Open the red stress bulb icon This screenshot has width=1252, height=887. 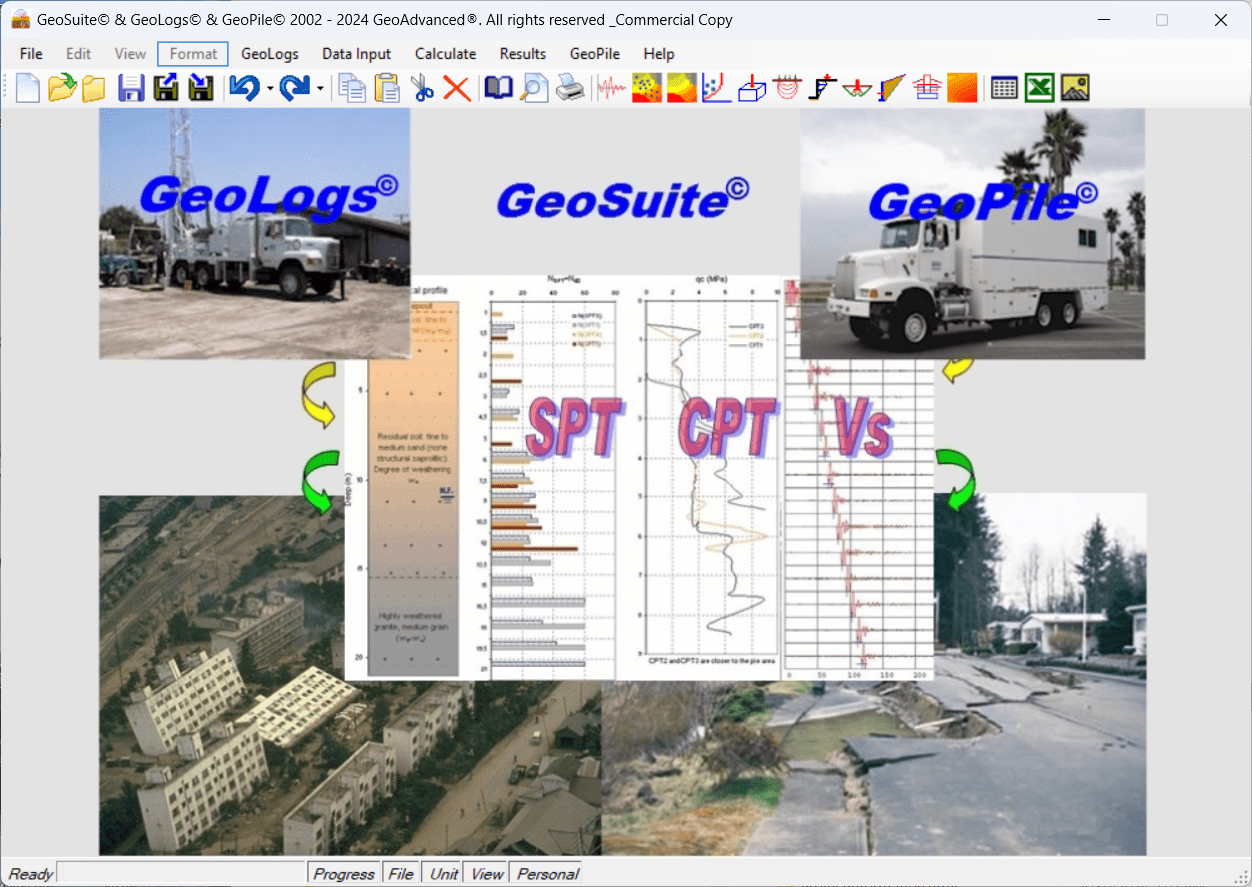pos(787,88)
